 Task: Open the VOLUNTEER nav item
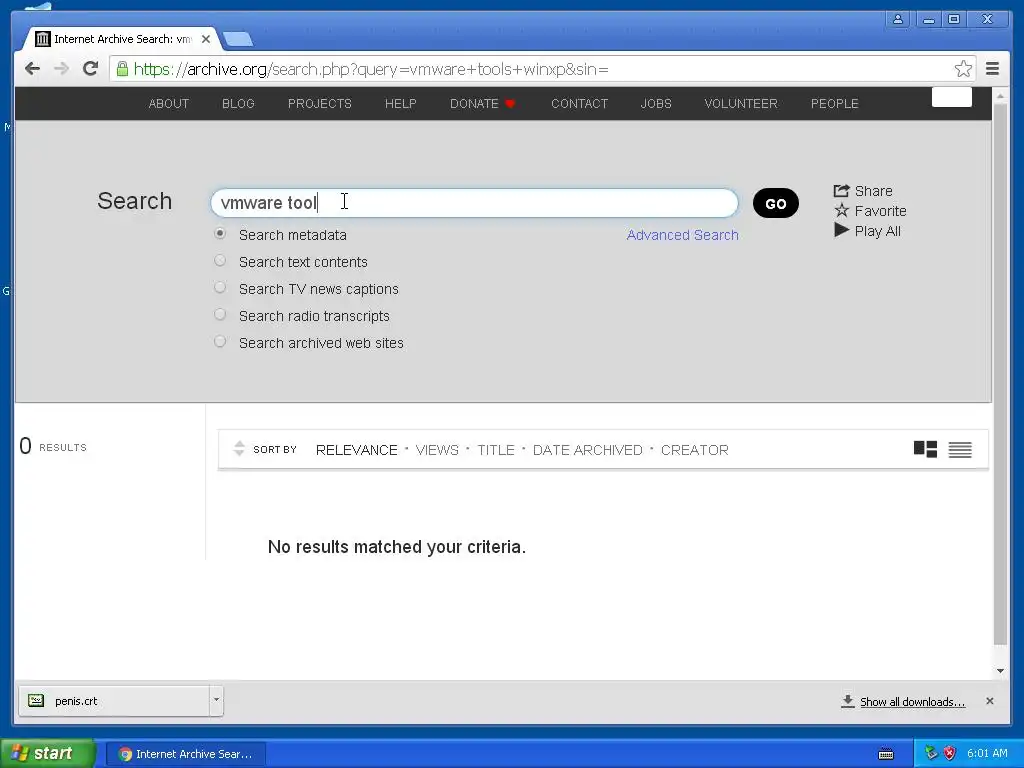click(741, 104)
